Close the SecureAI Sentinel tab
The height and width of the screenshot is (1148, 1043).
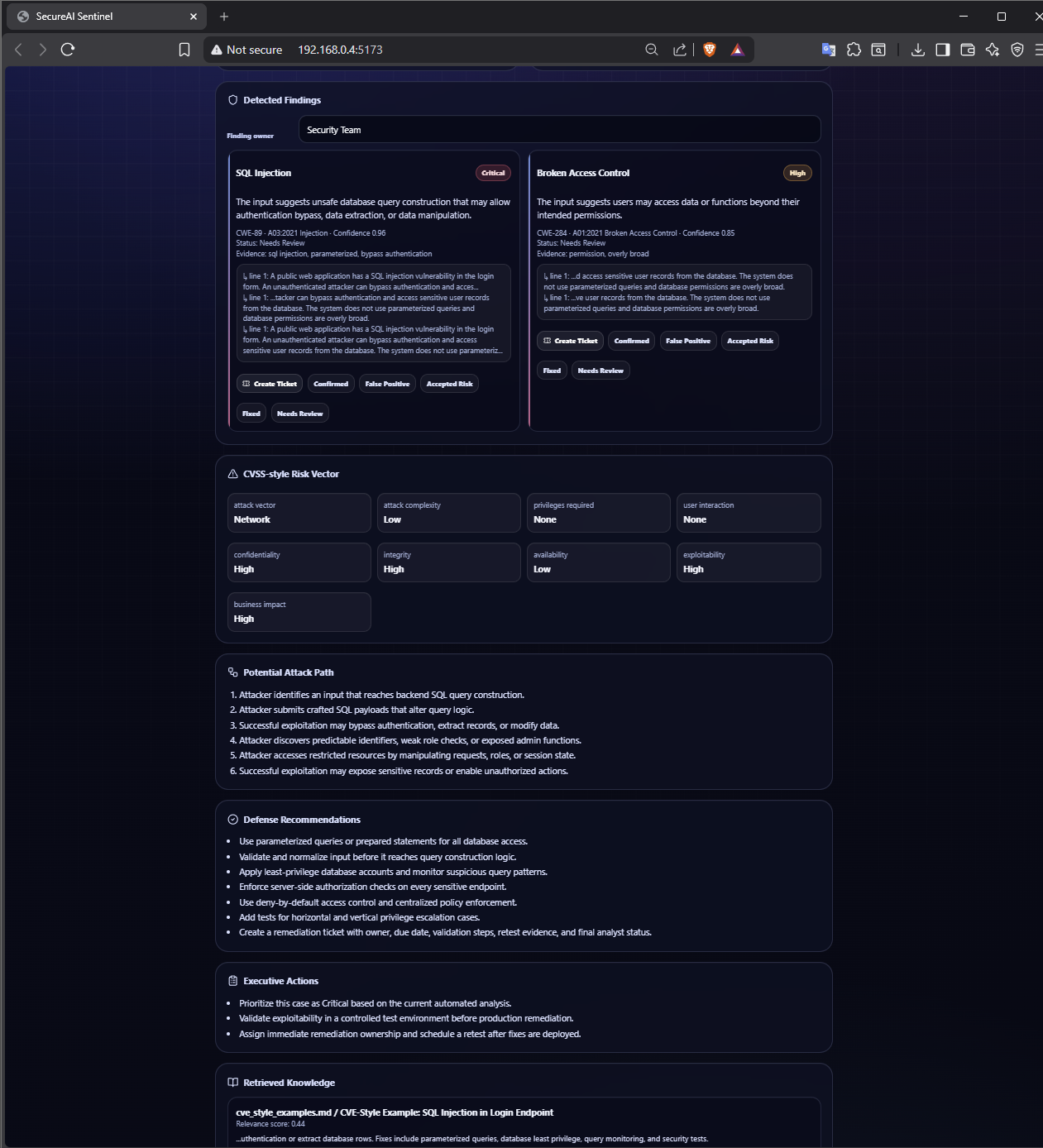194,16
